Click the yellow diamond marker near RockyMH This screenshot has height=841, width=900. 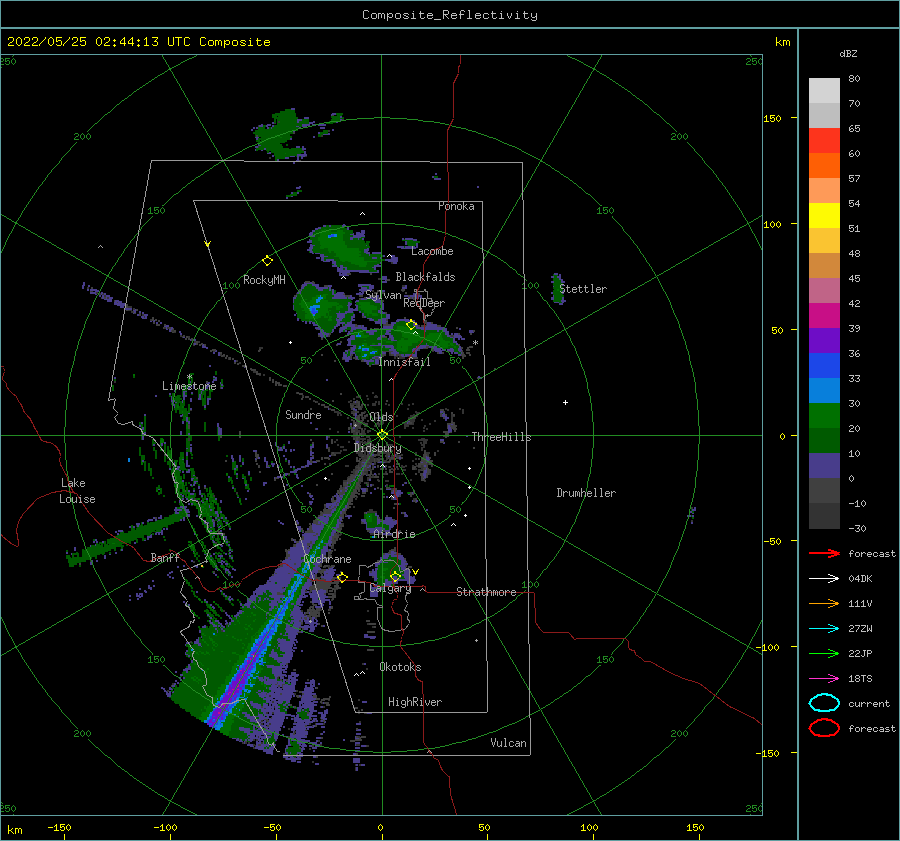(267, 261)
